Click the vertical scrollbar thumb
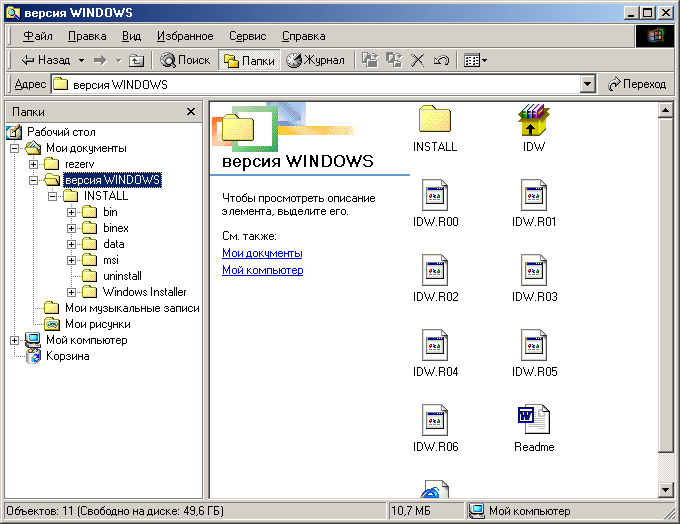The width and height of the screenshot is (680, 524). 666,285
